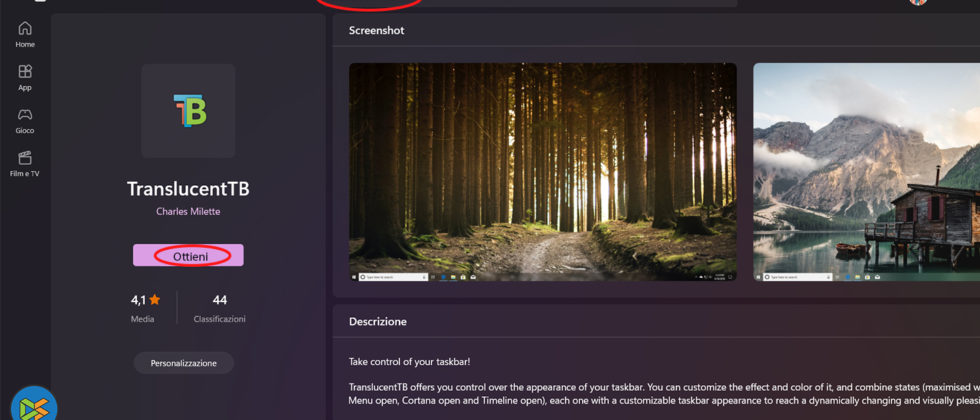Click the Personalizzazione category tag
The width and height of the screenshot is (980, 420).
184,363
